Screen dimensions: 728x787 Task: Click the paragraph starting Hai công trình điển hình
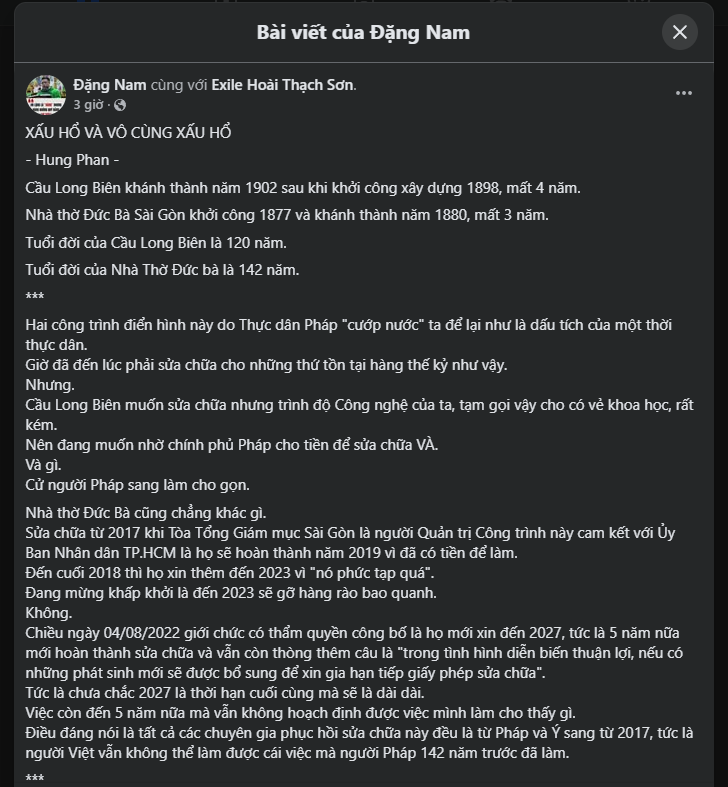tap(348, 335)
